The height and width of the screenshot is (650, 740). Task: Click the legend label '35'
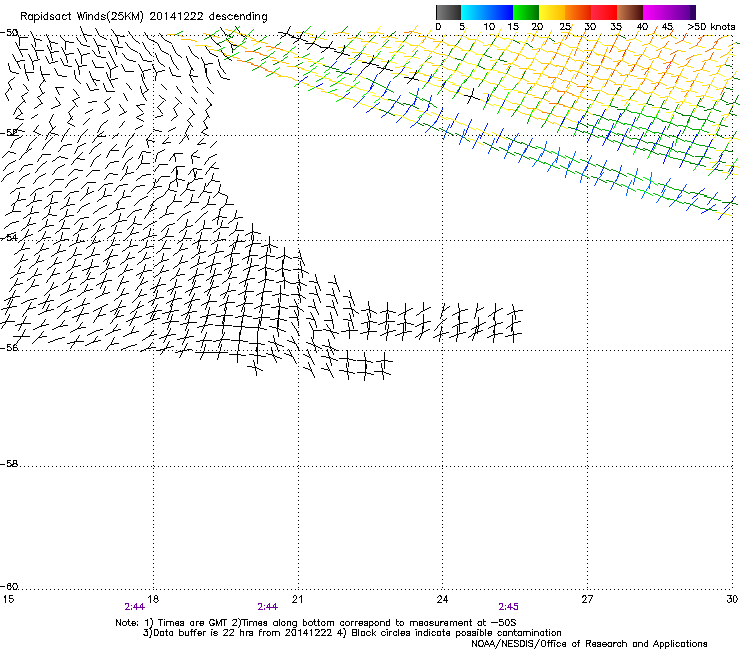tap(616, 27)
